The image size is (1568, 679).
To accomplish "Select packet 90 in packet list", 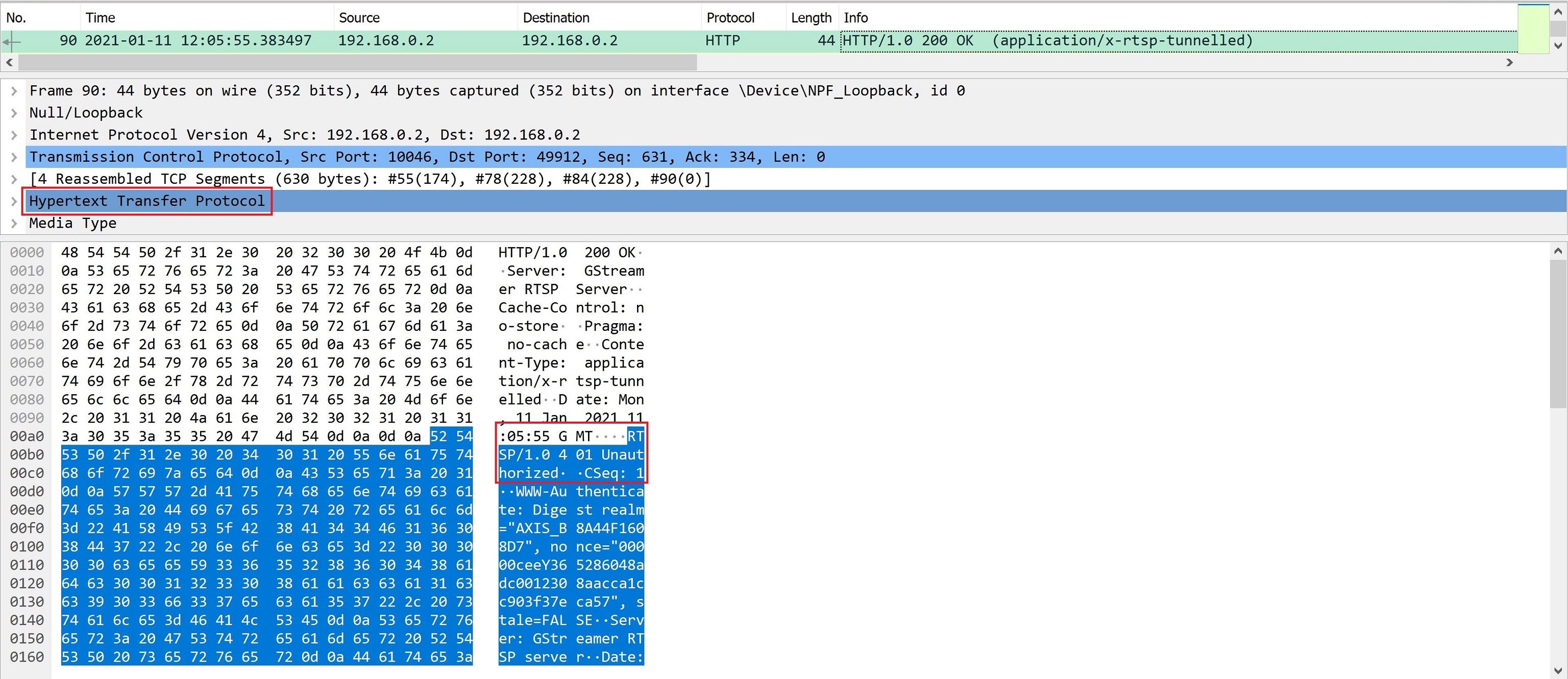I will point(426,41).
